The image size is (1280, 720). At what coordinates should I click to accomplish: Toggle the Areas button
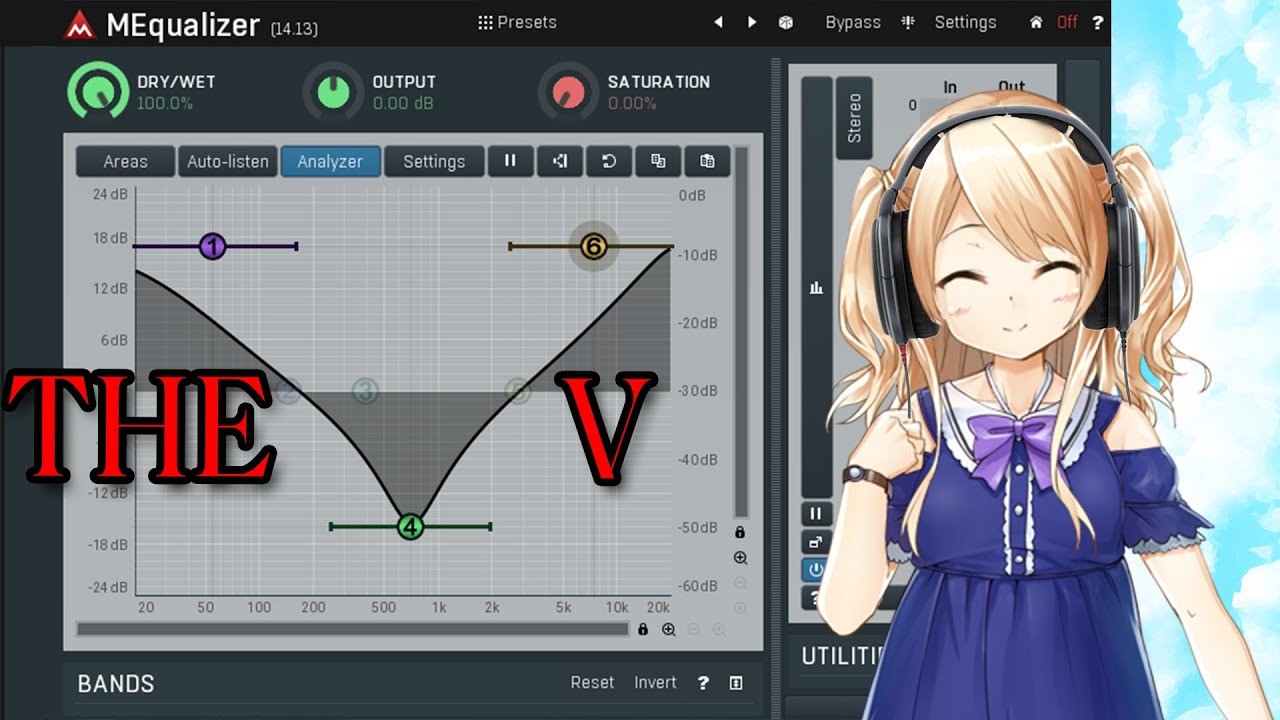[125, 161]
